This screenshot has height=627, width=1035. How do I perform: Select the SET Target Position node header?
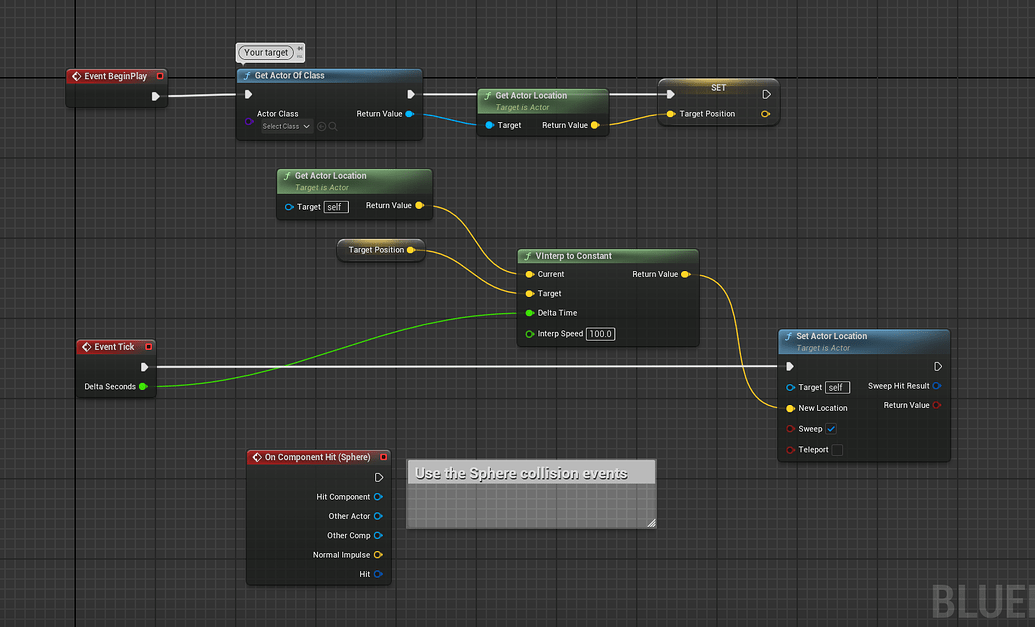[718, 88]
